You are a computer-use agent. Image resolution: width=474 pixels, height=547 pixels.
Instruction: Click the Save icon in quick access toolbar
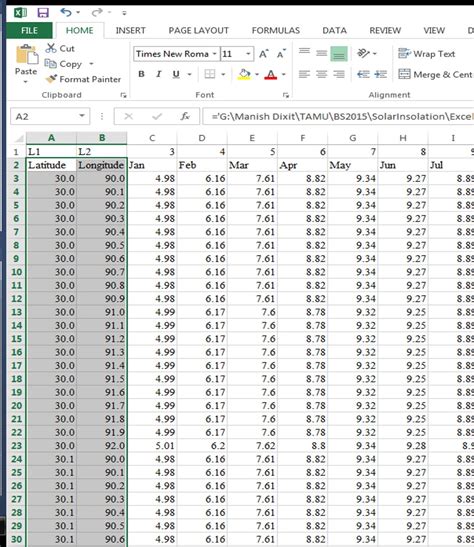(x=43, y=13)
